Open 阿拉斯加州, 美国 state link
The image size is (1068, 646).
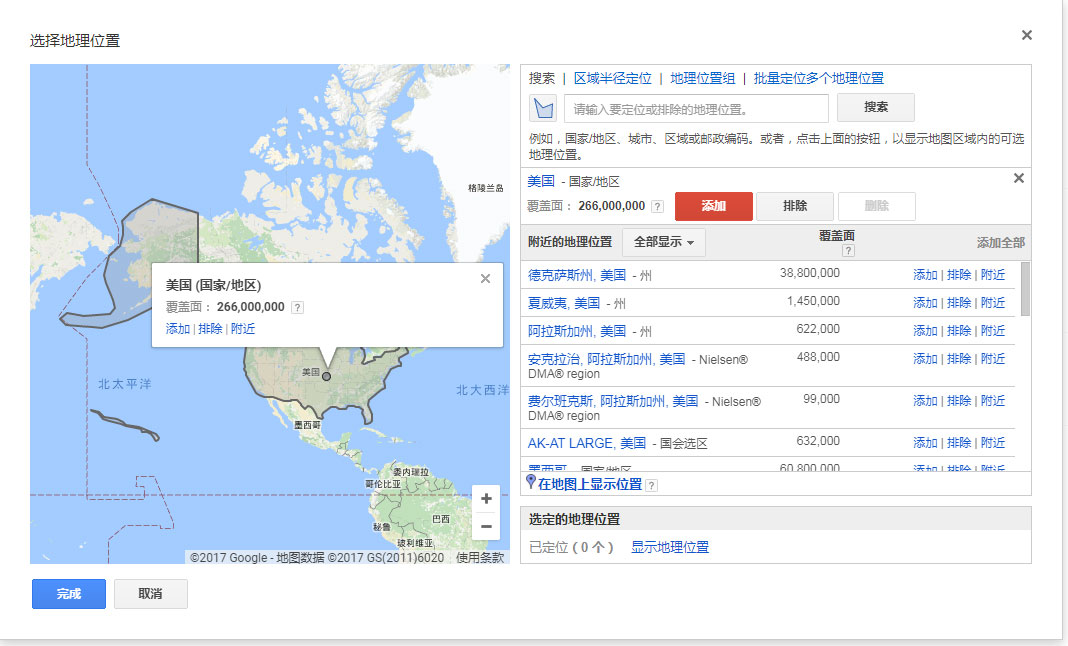(x=577, y=331)
